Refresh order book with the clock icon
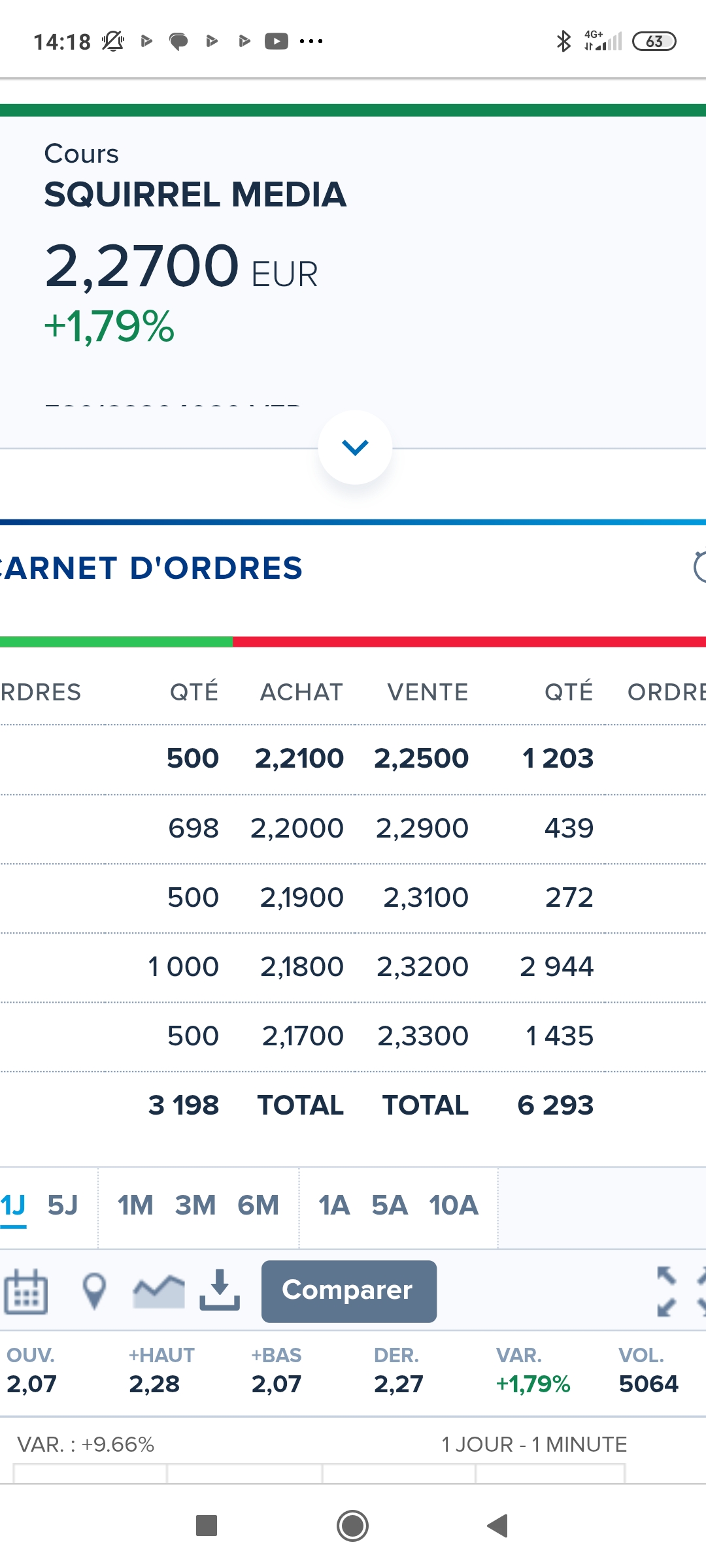The width and height of the screenshot is (706, 1568). (x=698, y=567)
